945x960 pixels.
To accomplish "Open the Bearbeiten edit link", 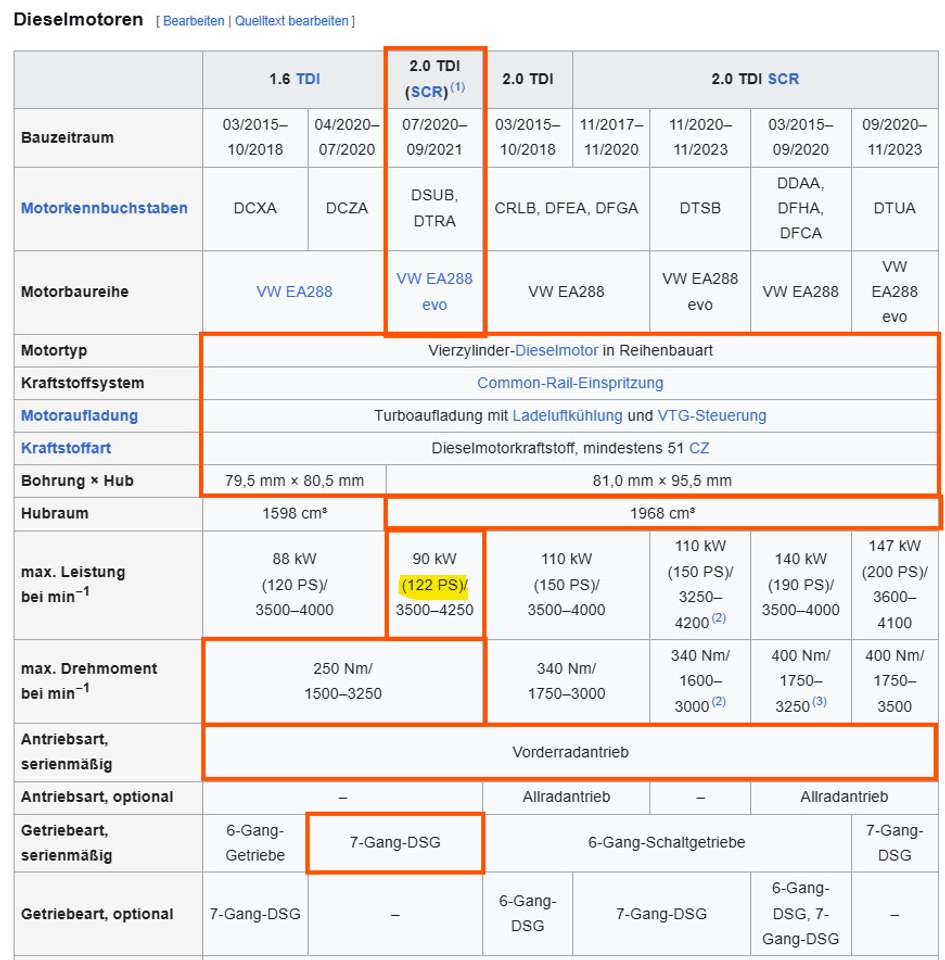I will pyautogui.click(x=193, y=21).
